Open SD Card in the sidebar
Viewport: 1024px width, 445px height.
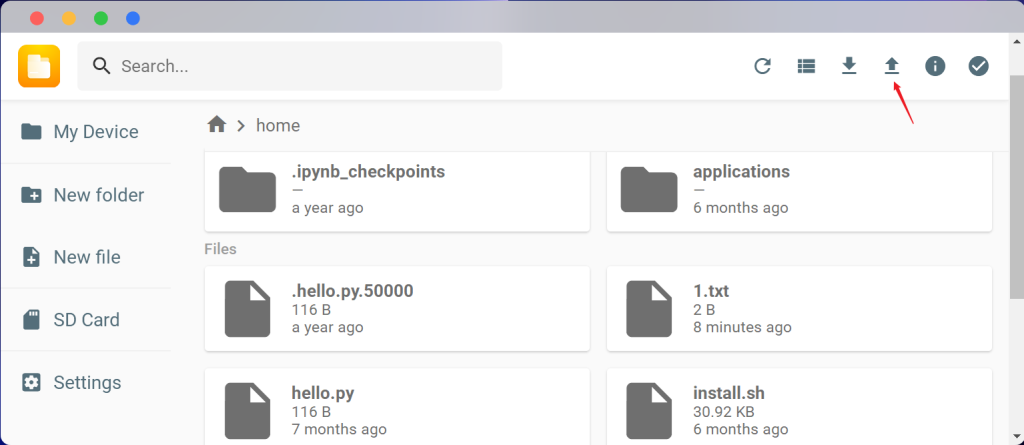coord(85,320)
